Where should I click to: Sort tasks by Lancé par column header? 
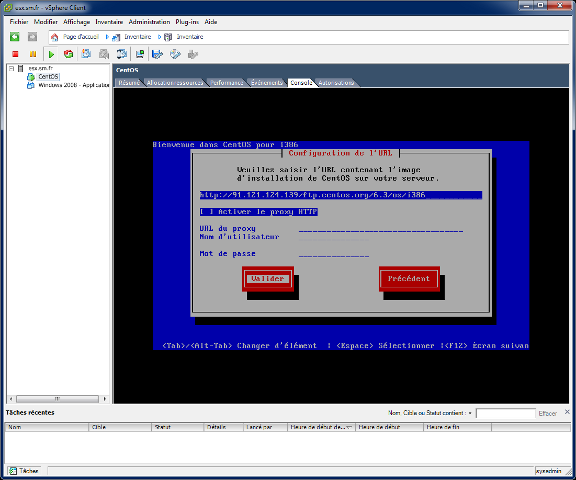click(265, 427)
